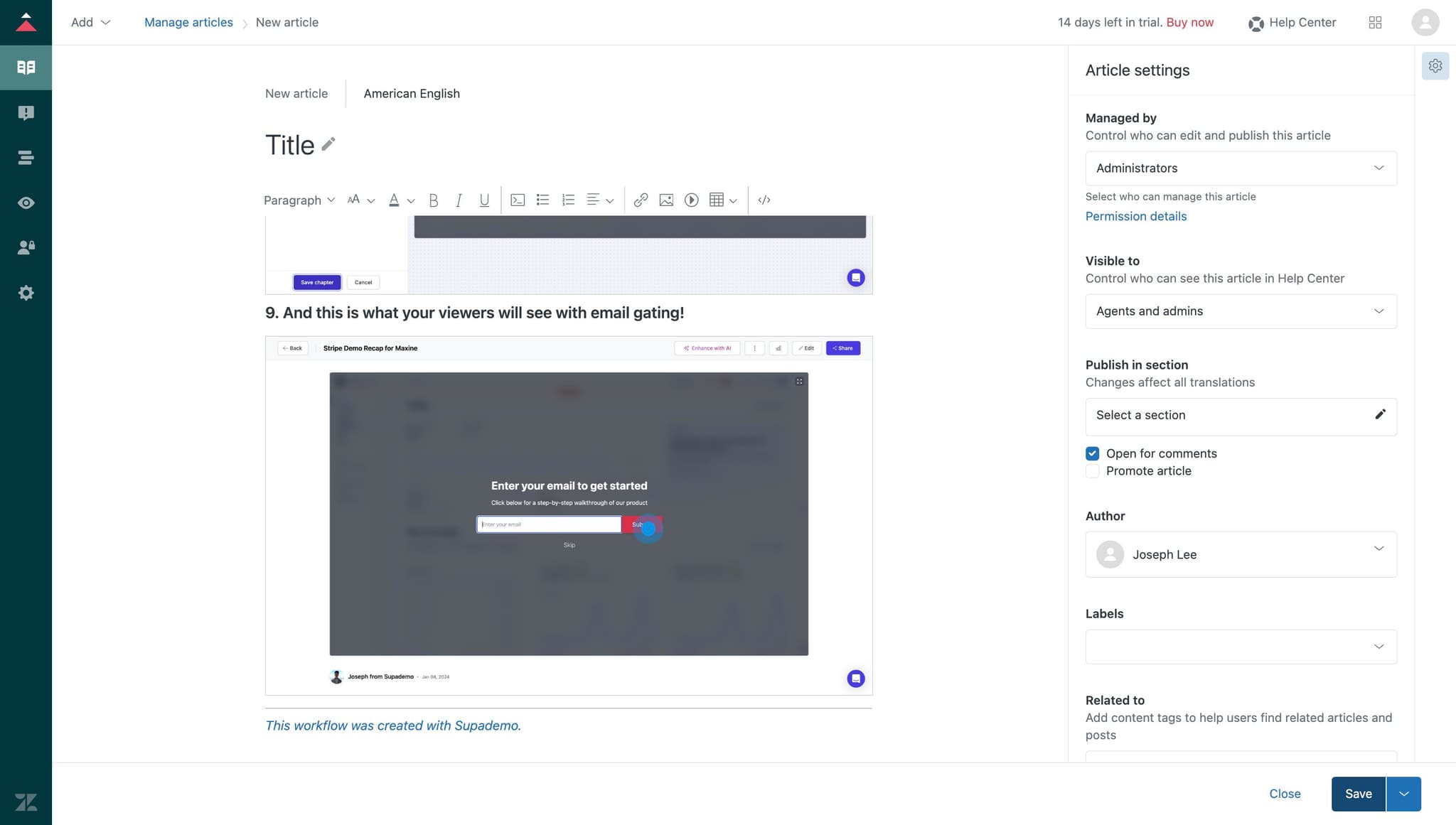Open Moderate content in sidebar
The height and width of the screenshot is (825, 1456).
pyautogui.click(x=26, y=113)
